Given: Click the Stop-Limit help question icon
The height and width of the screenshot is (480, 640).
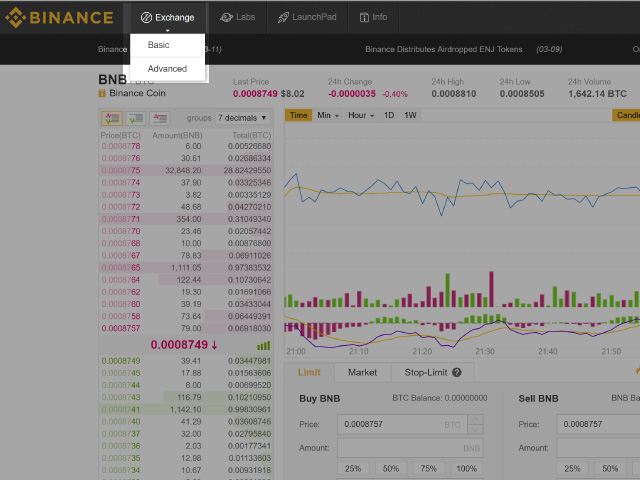Looking at the screenshot, I should tap(457, 372).
